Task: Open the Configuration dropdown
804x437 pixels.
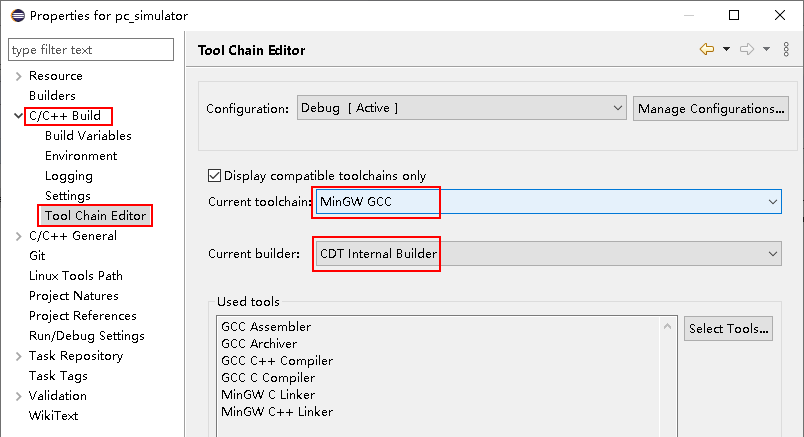Action: point(461,108)
